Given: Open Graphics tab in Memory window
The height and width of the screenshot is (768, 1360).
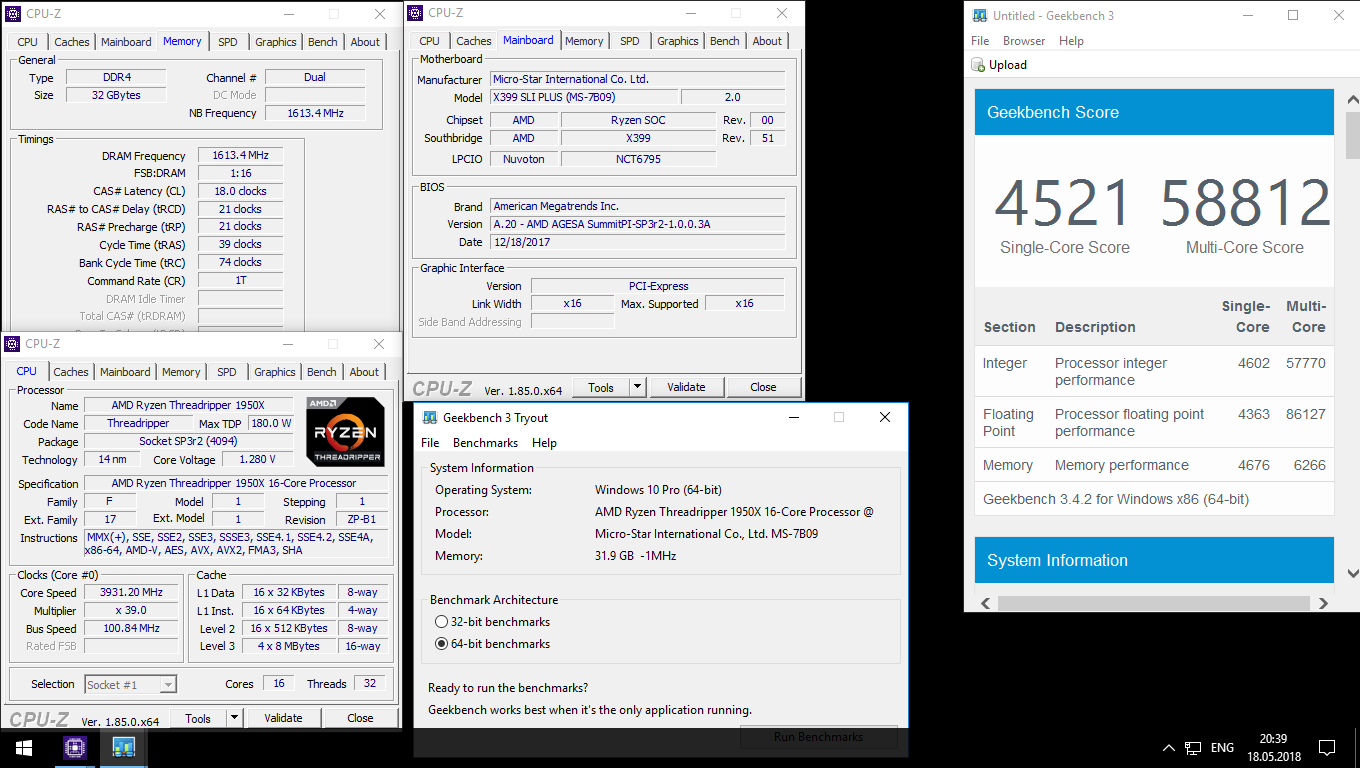Looking at the screenshot, I should click(x=276, y=42).
